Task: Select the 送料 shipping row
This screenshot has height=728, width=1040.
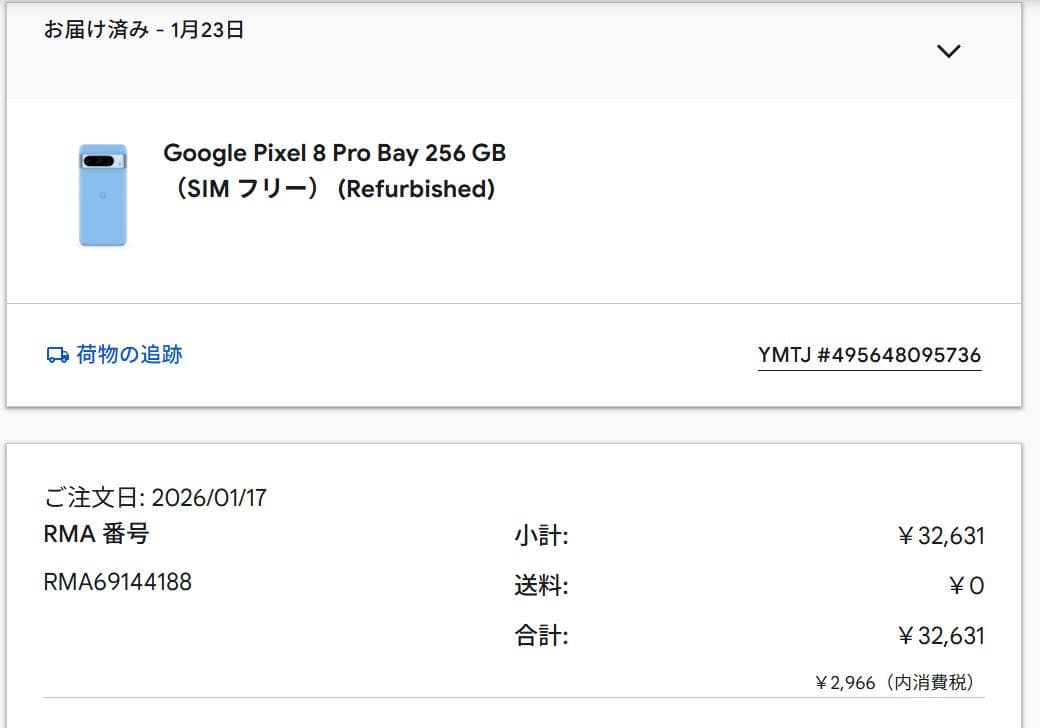Action: (541, 586)
